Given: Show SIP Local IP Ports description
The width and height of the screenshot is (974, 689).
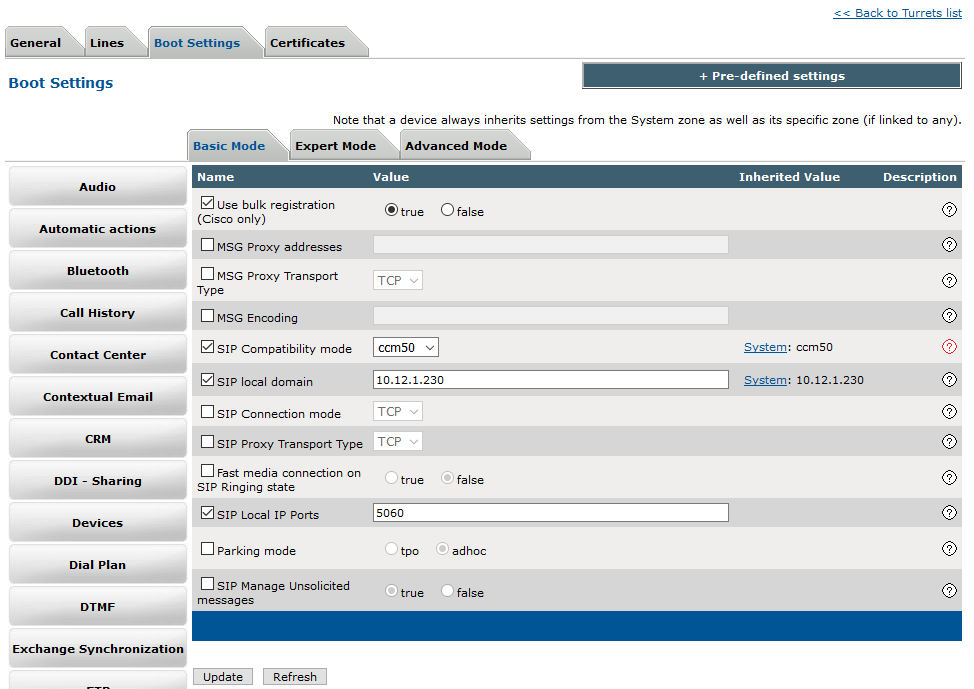Looking at the screenshot, I should tap(949, 513).
